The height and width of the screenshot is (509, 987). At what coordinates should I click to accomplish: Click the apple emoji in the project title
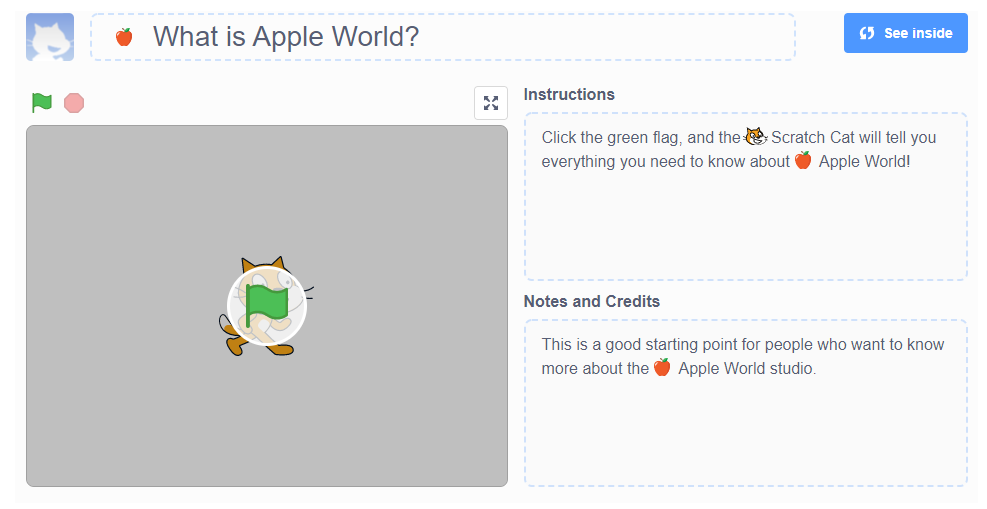tap(124, 37)
